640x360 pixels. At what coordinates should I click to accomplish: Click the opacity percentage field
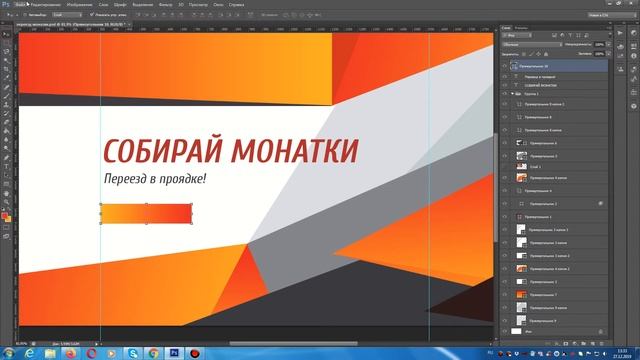(x=600, y=44)
